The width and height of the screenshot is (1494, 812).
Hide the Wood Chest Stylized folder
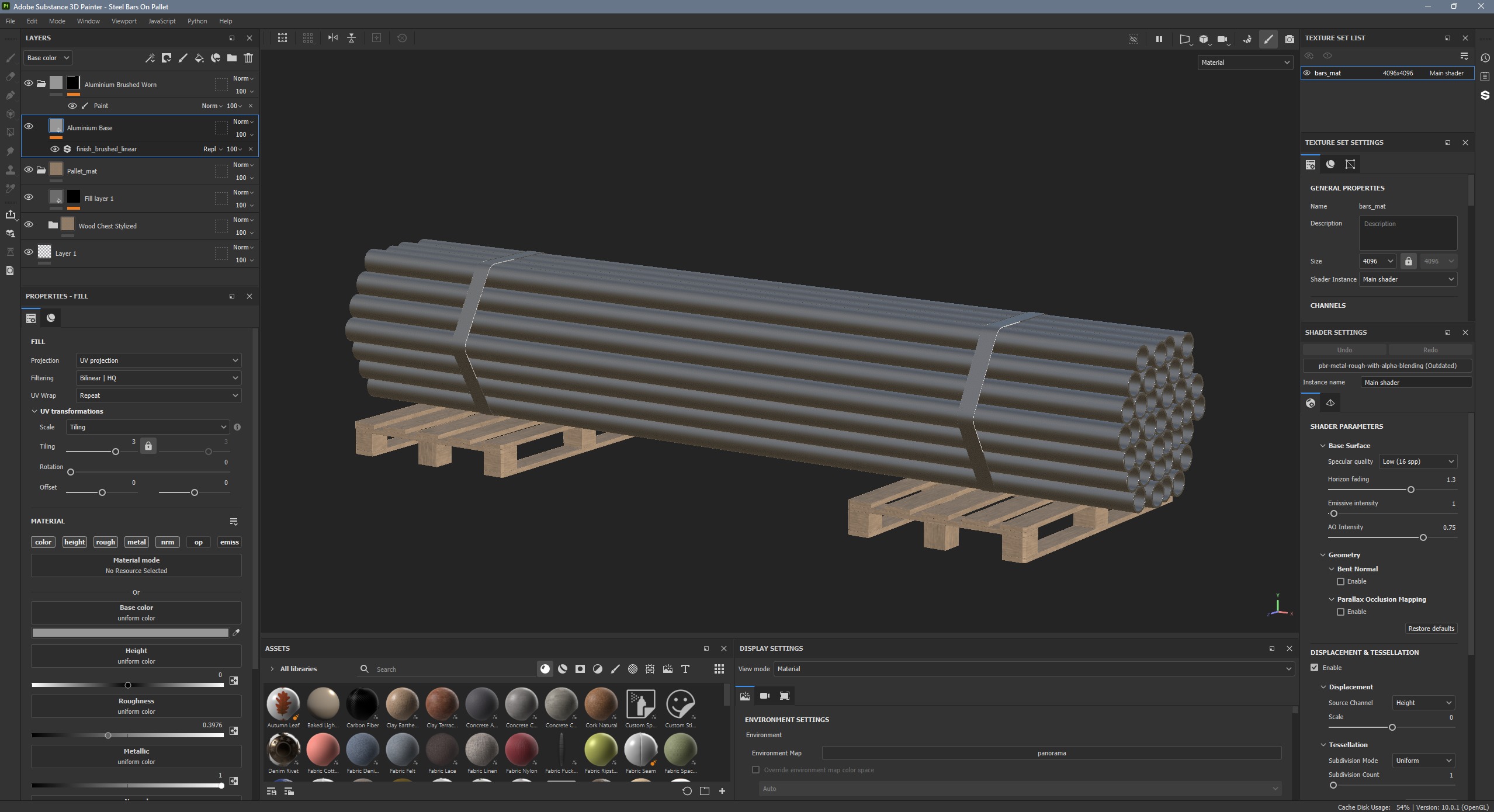tap(29, 225)
